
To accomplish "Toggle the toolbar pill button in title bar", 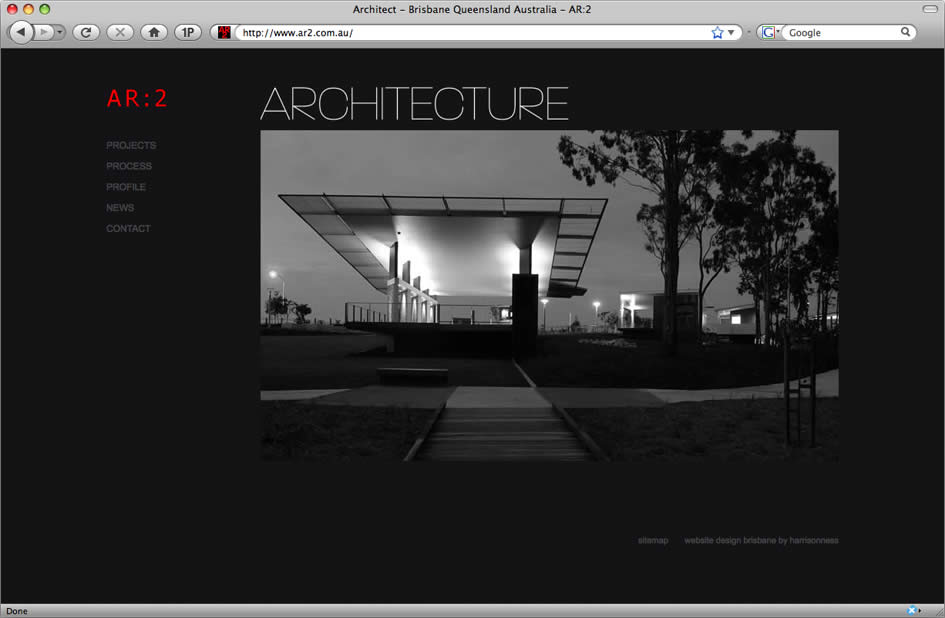I will point(930,9).
